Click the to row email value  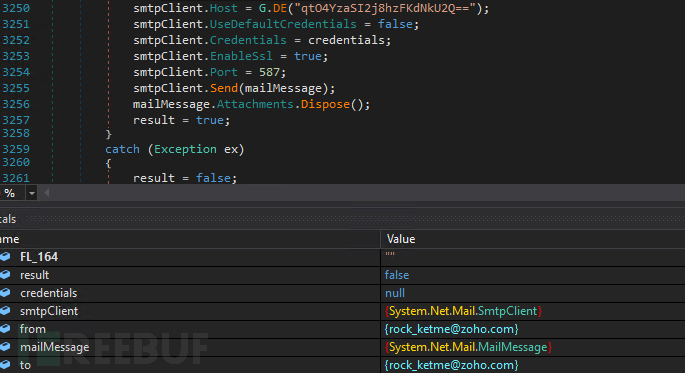tap(451, 365)
